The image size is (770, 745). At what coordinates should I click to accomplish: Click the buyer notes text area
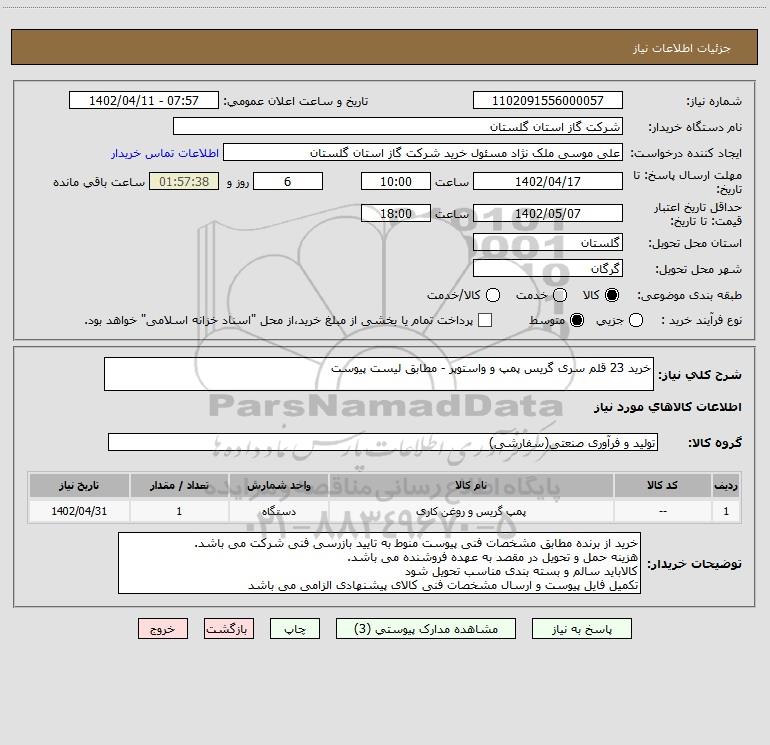pos(379,563)
